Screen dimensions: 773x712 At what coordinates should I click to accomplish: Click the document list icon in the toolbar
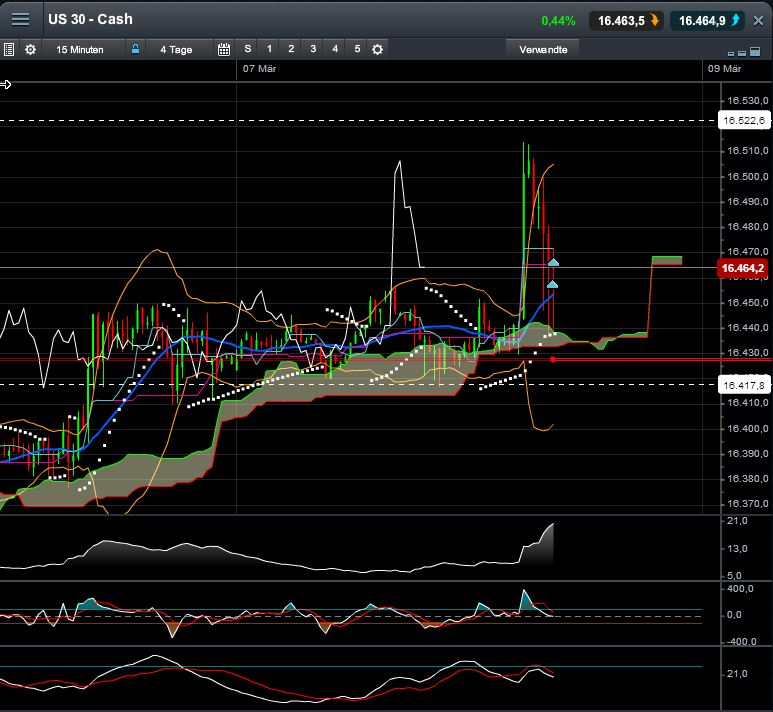(x=9, y=49)
